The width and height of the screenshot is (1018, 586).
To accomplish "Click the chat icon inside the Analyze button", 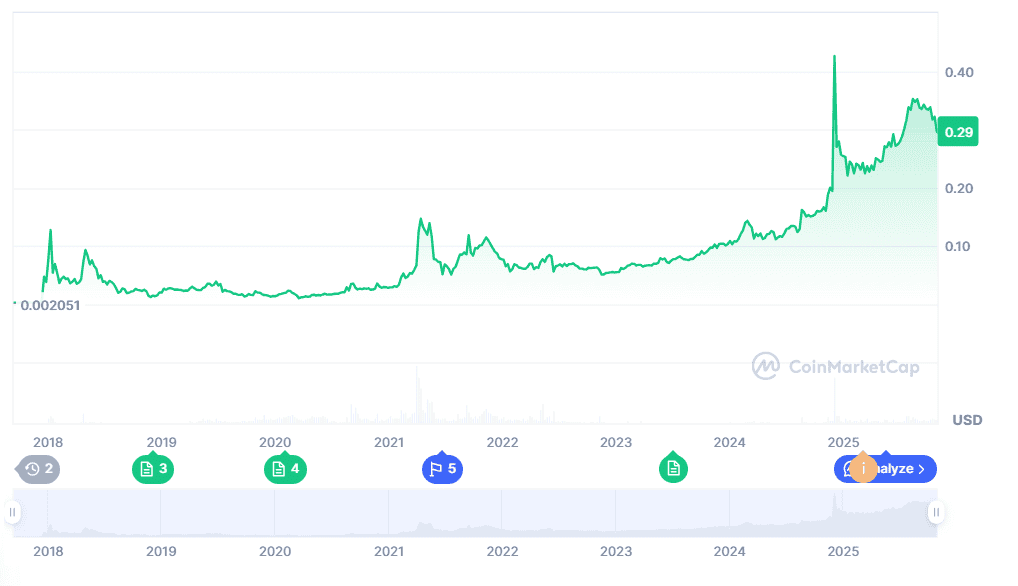I will tap(848, 470).
